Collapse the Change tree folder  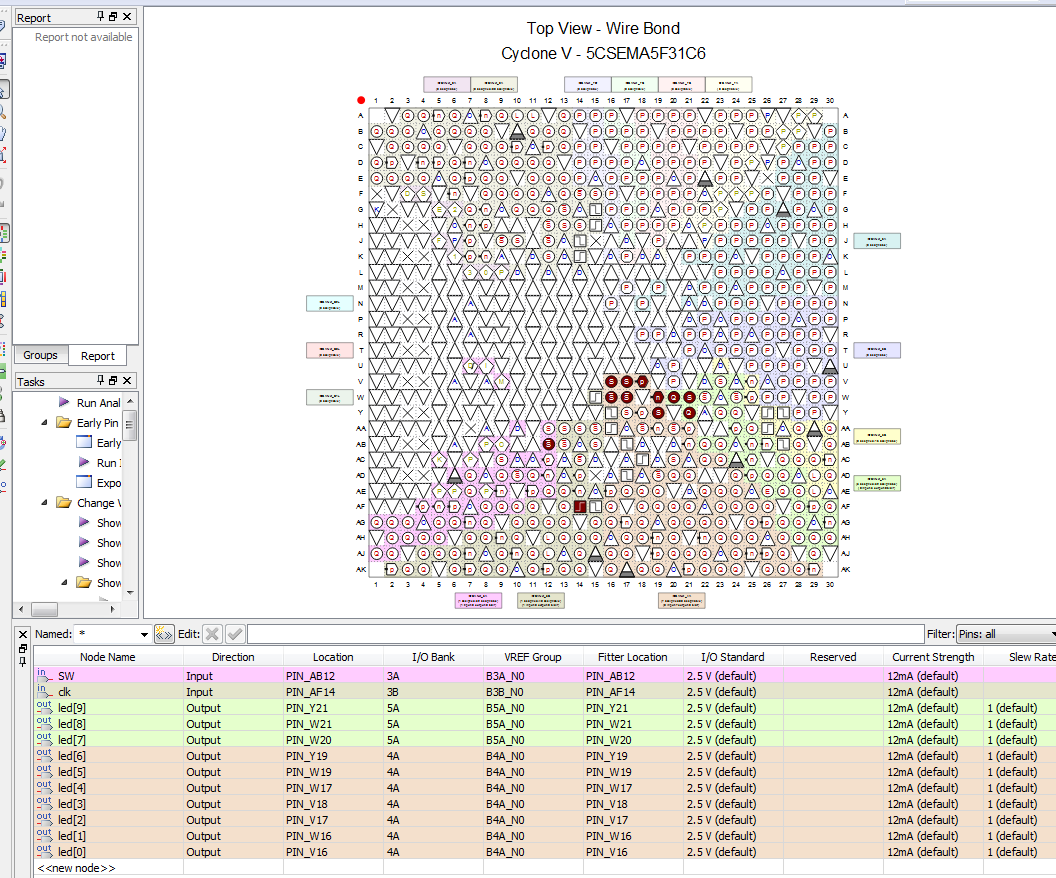44,502
